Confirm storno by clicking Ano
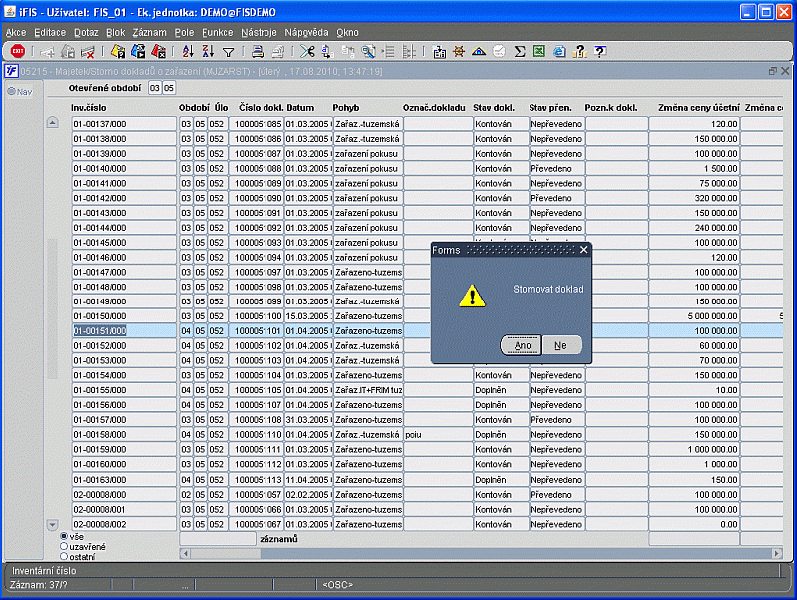 (522, 345)
